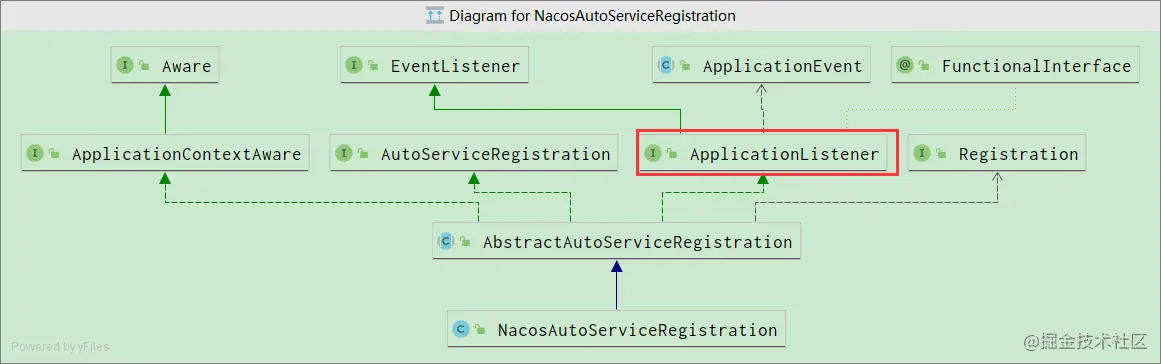The width and height of the screenshot is (1161, 364).
Task: Click the lock visibility icon on AbstractAutoServiceRegistration
Action: tap(466, 241)
